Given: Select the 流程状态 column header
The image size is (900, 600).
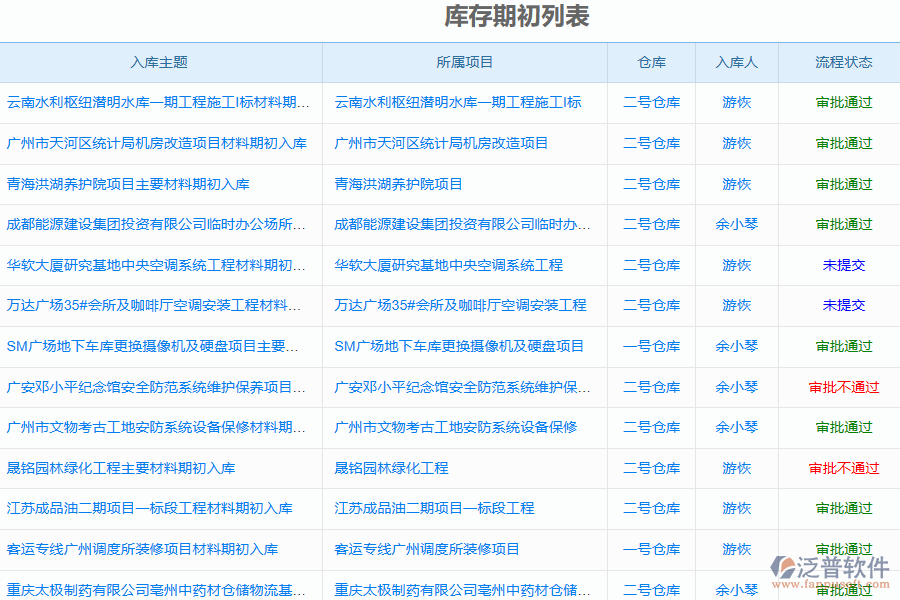Looking at the screenshot, I should pos(839,62).
